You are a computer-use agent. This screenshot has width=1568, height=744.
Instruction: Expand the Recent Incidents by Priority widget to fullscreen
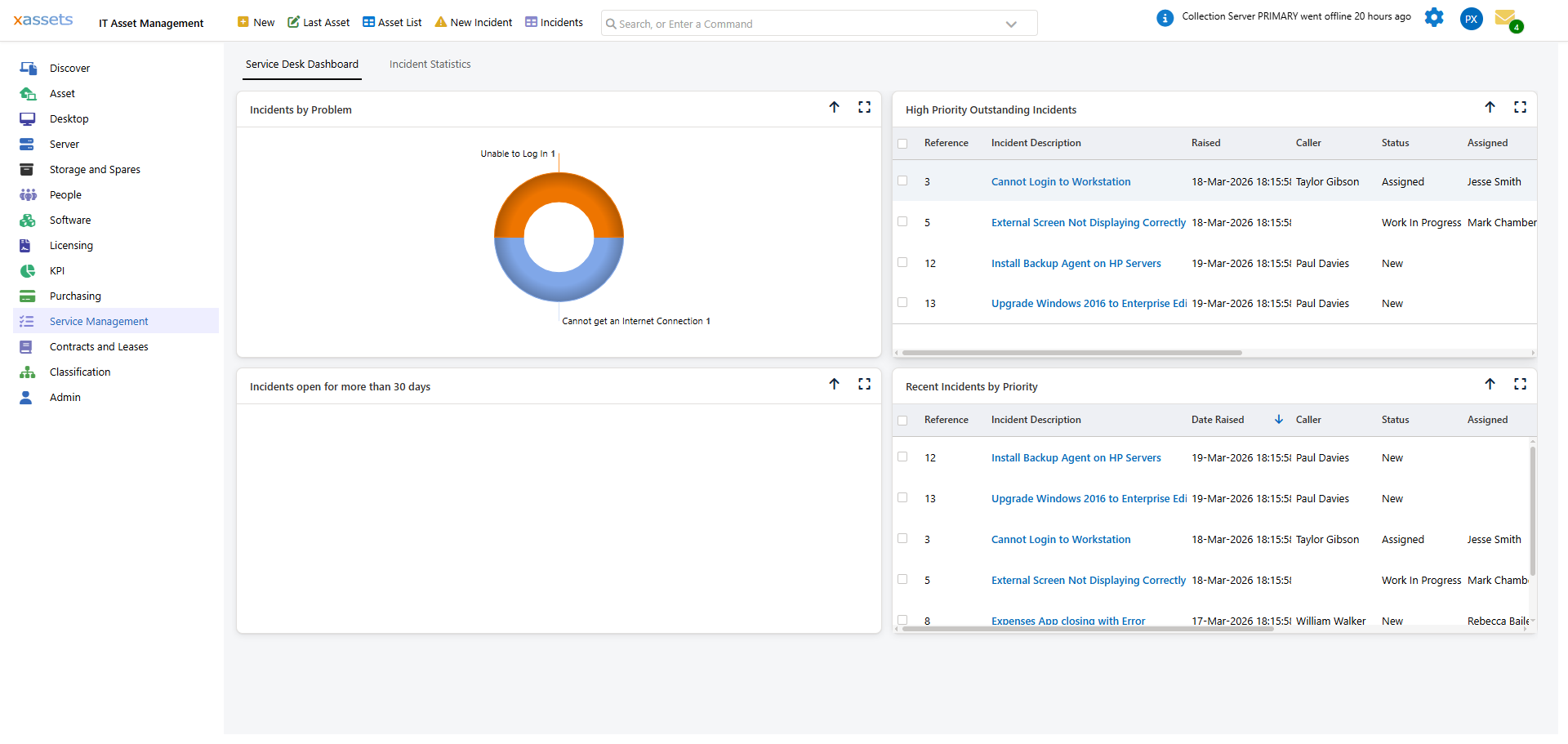tap(1521, 384)
